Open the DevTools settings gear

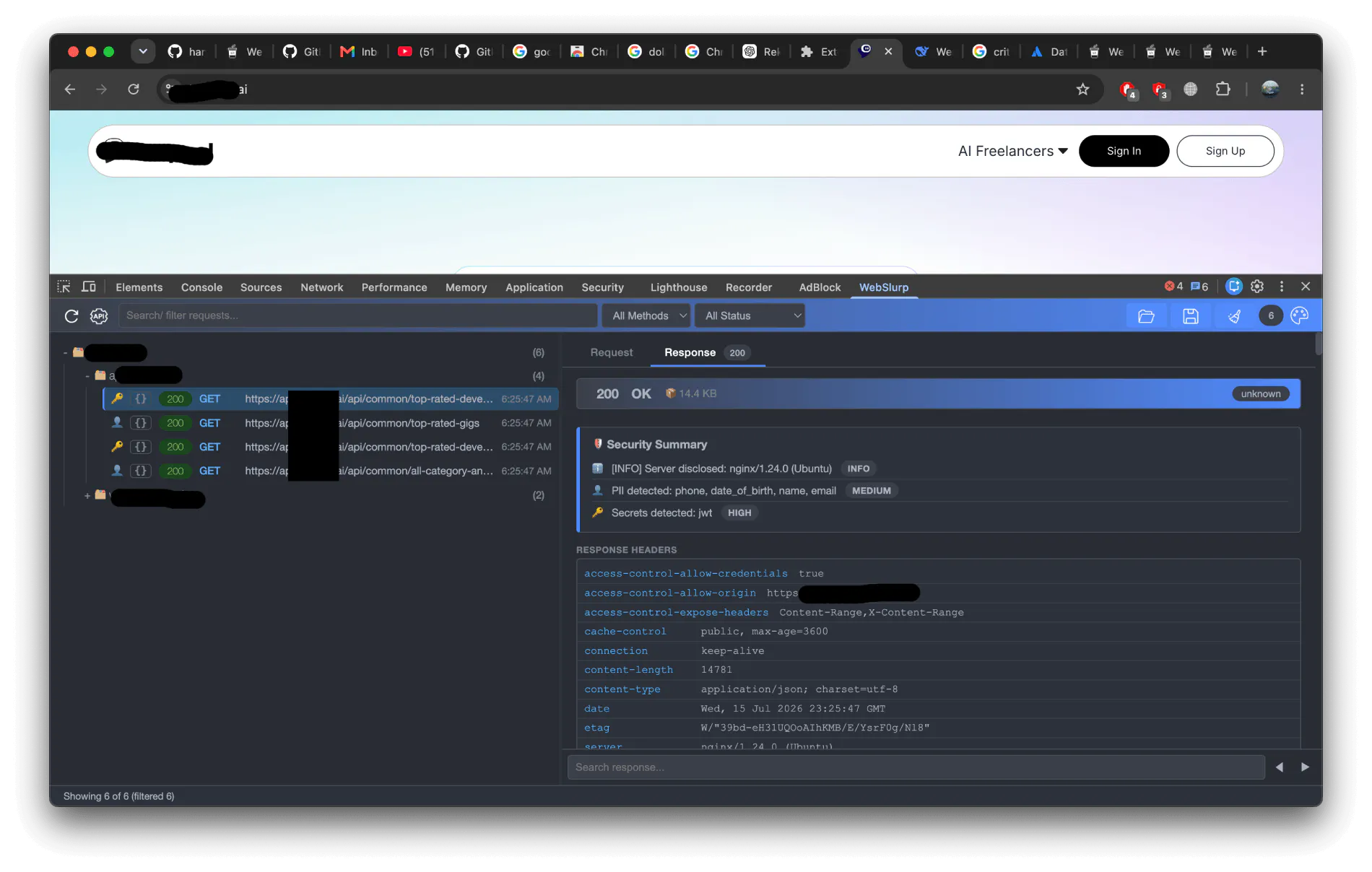[x=1257, y=287]
